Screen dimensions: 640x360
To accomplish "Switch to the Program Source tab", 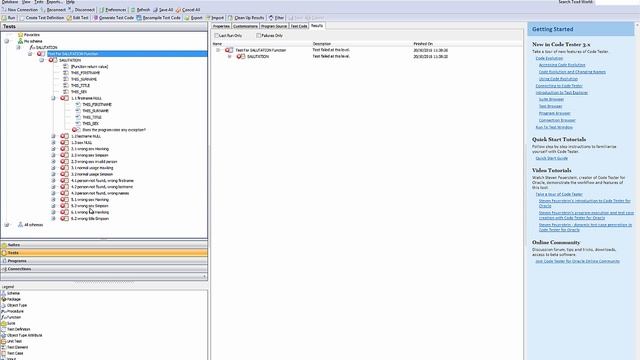I will point(274,26).
